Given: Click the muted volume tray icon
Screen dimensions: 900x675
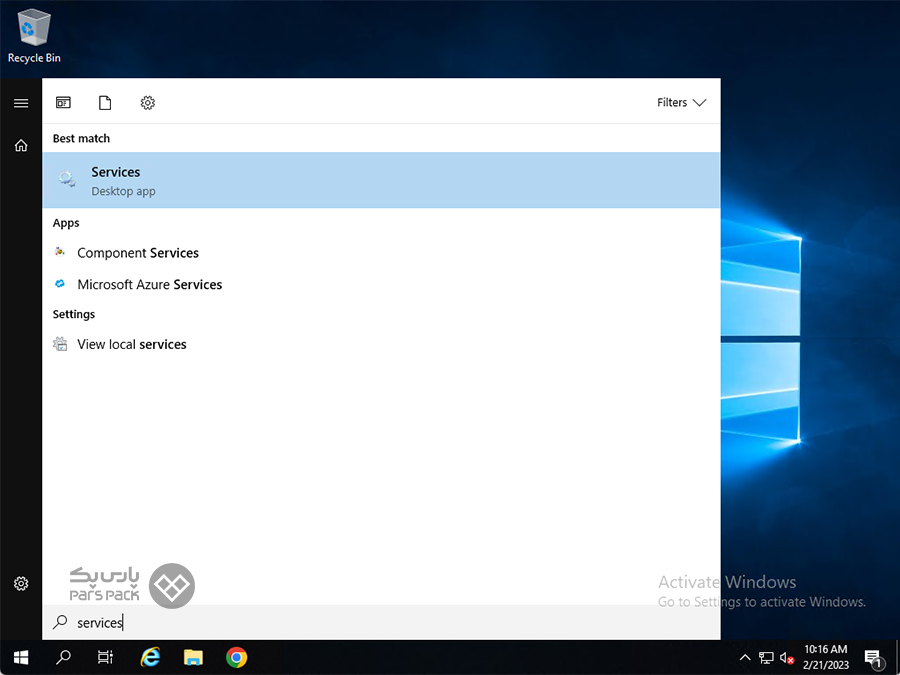Looking at the screenshot, I should pyautogui.click(x=787, y=658).
